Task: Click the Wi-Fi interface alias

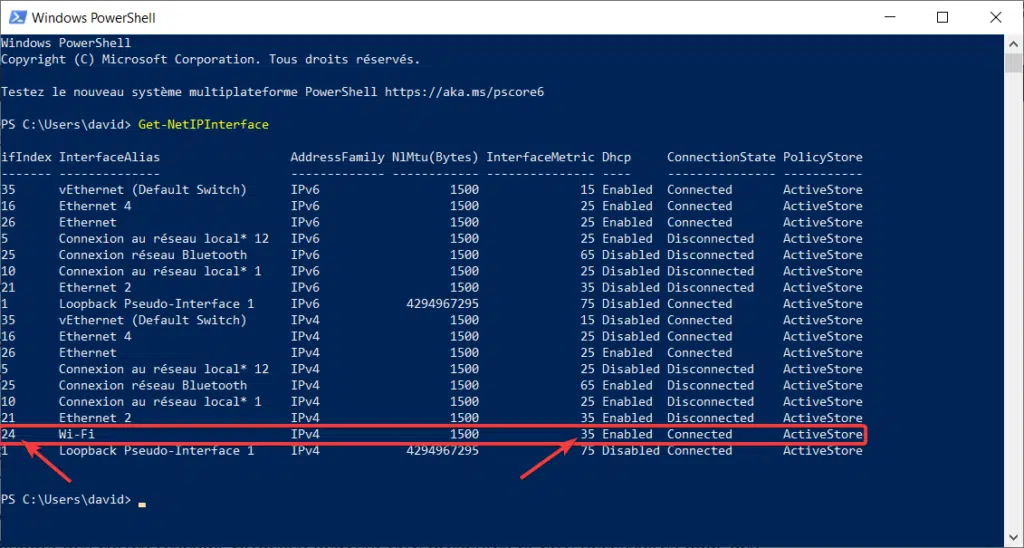Action: (x=77, y=434)
